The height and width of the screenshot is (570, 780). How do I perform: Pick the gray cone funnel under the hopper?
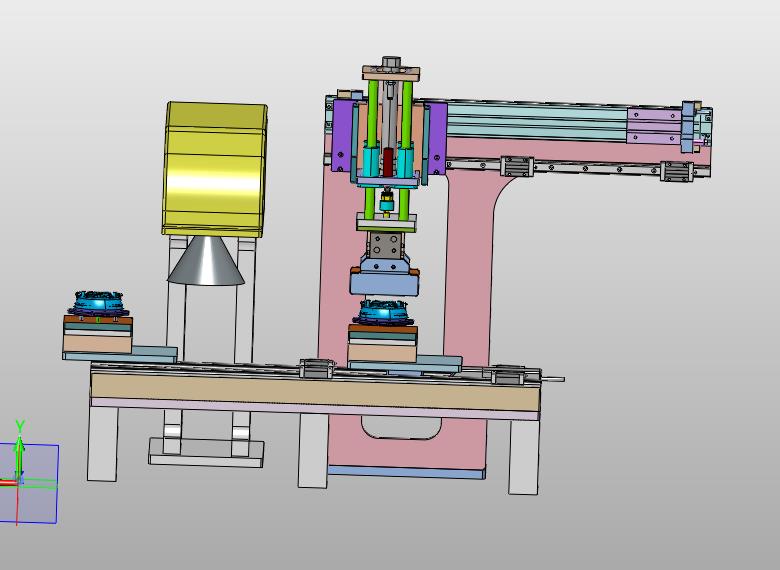[x=205, y=261]
